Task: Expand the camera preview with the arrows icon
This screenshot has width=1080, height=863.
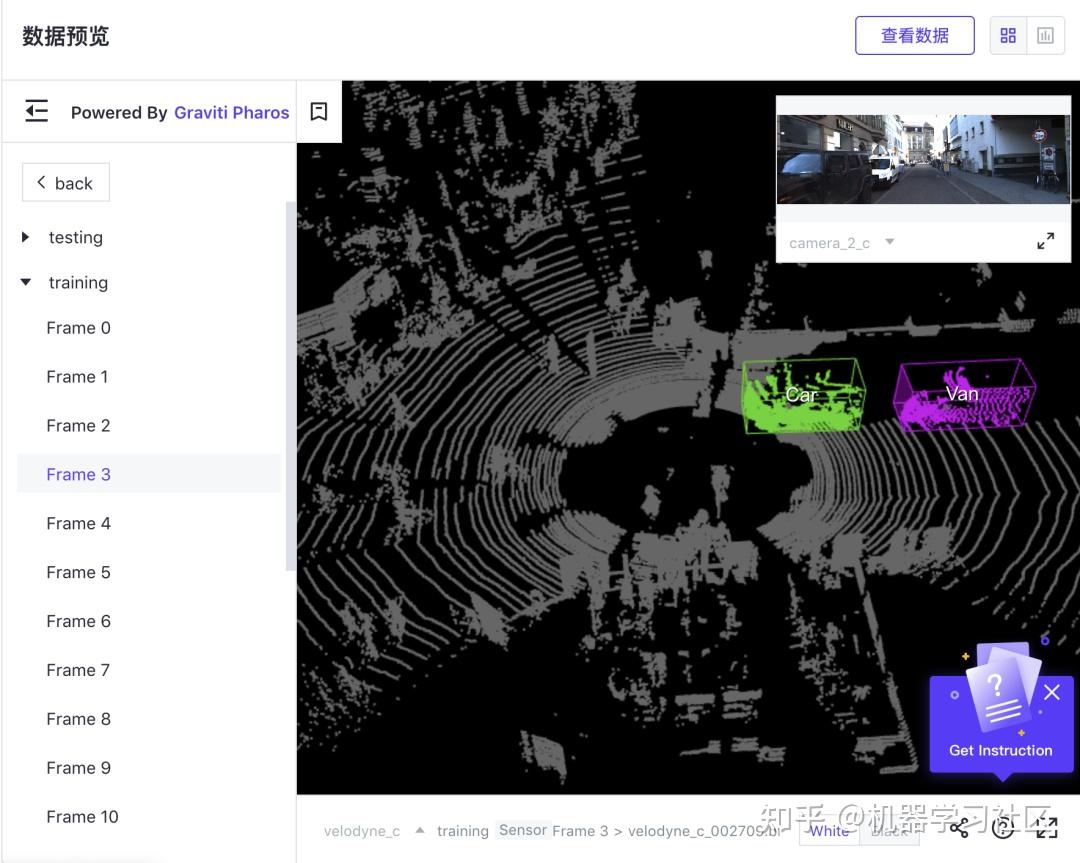Action: click(x=1045, y=241)
